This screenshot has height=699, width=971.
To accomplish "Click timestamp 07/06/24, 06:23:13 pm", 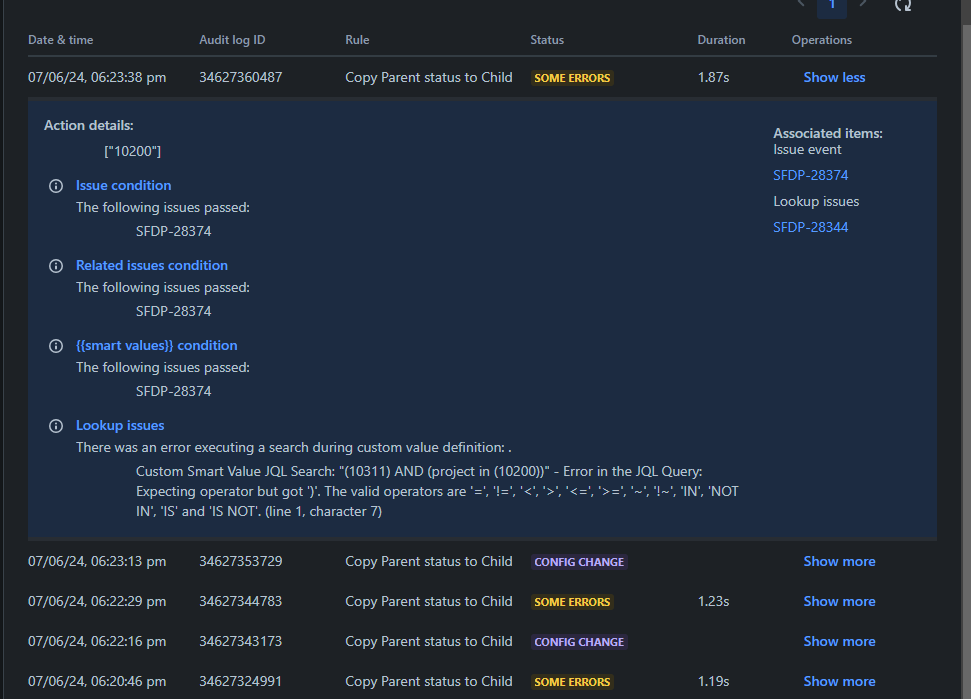I will 97,562.
